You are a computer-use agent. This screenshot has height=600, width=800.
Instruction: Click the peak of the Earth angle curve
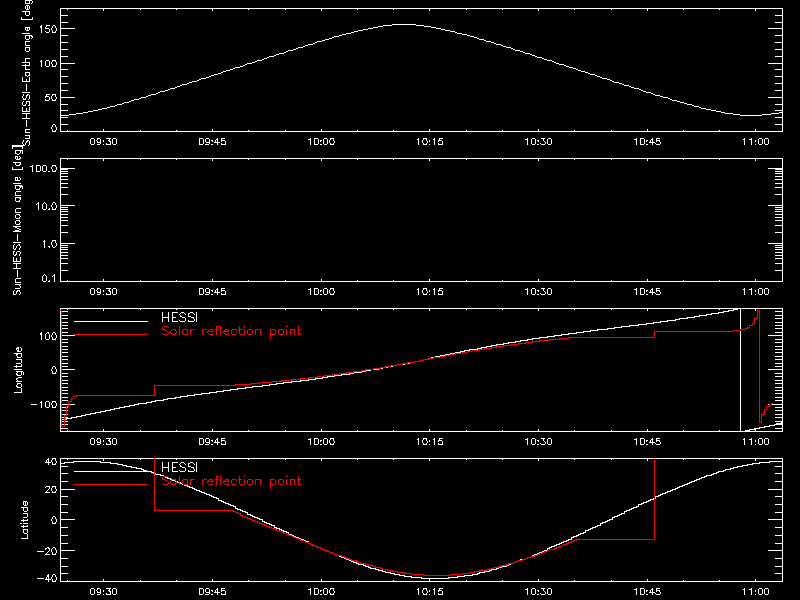click(x=404, y=24)
